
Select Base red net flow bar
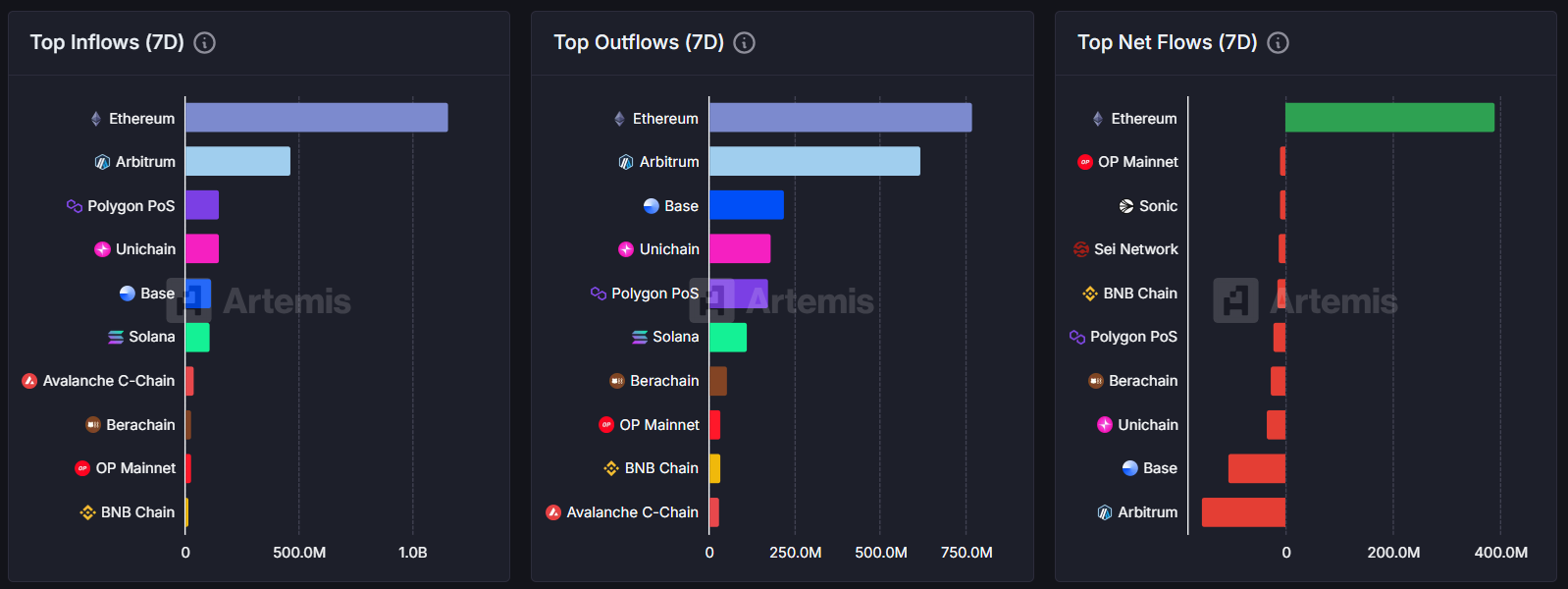tap(1257, 468)
